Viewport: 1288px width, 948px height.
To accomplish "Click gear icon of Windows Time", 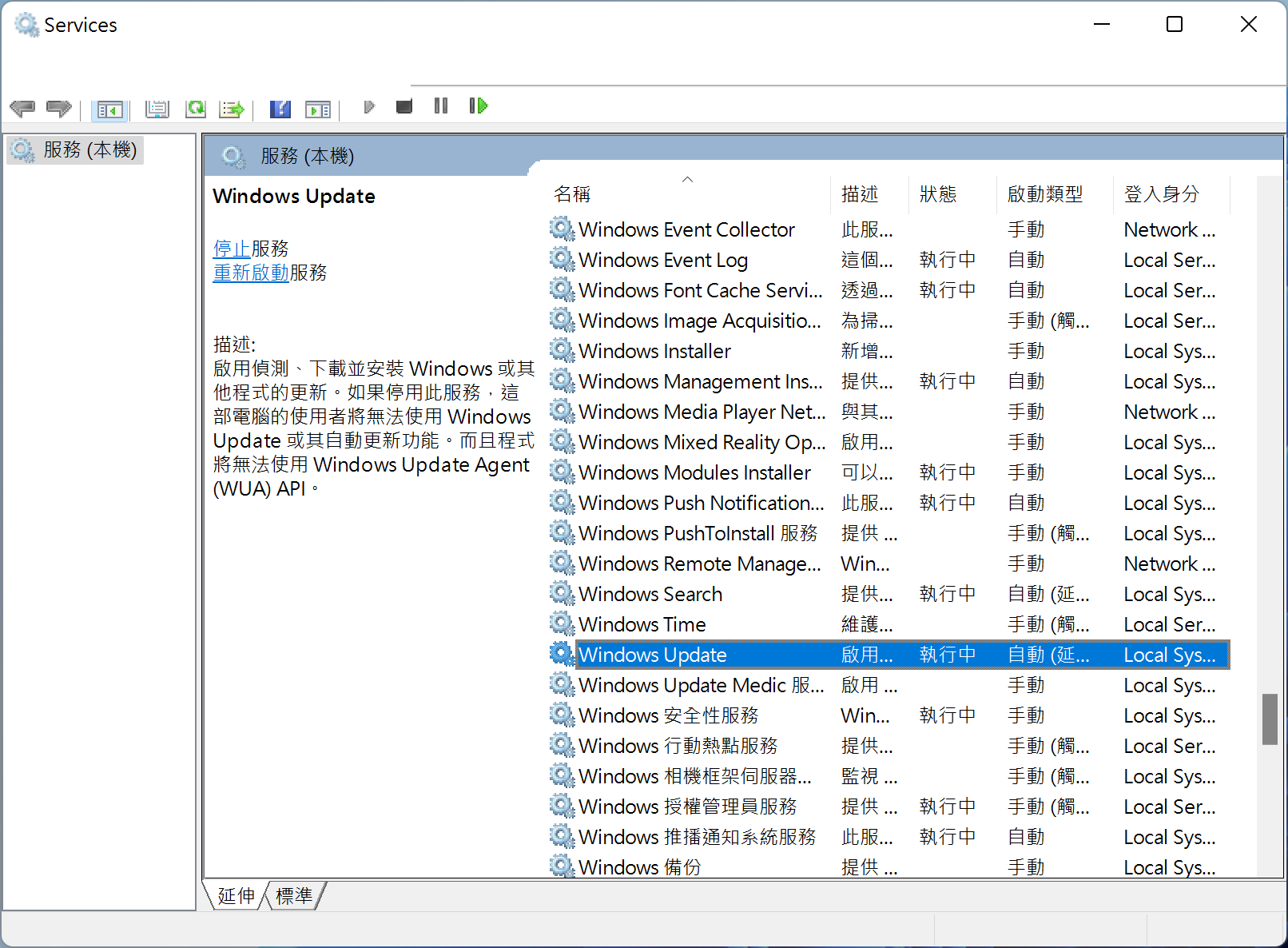I will 563,624.
